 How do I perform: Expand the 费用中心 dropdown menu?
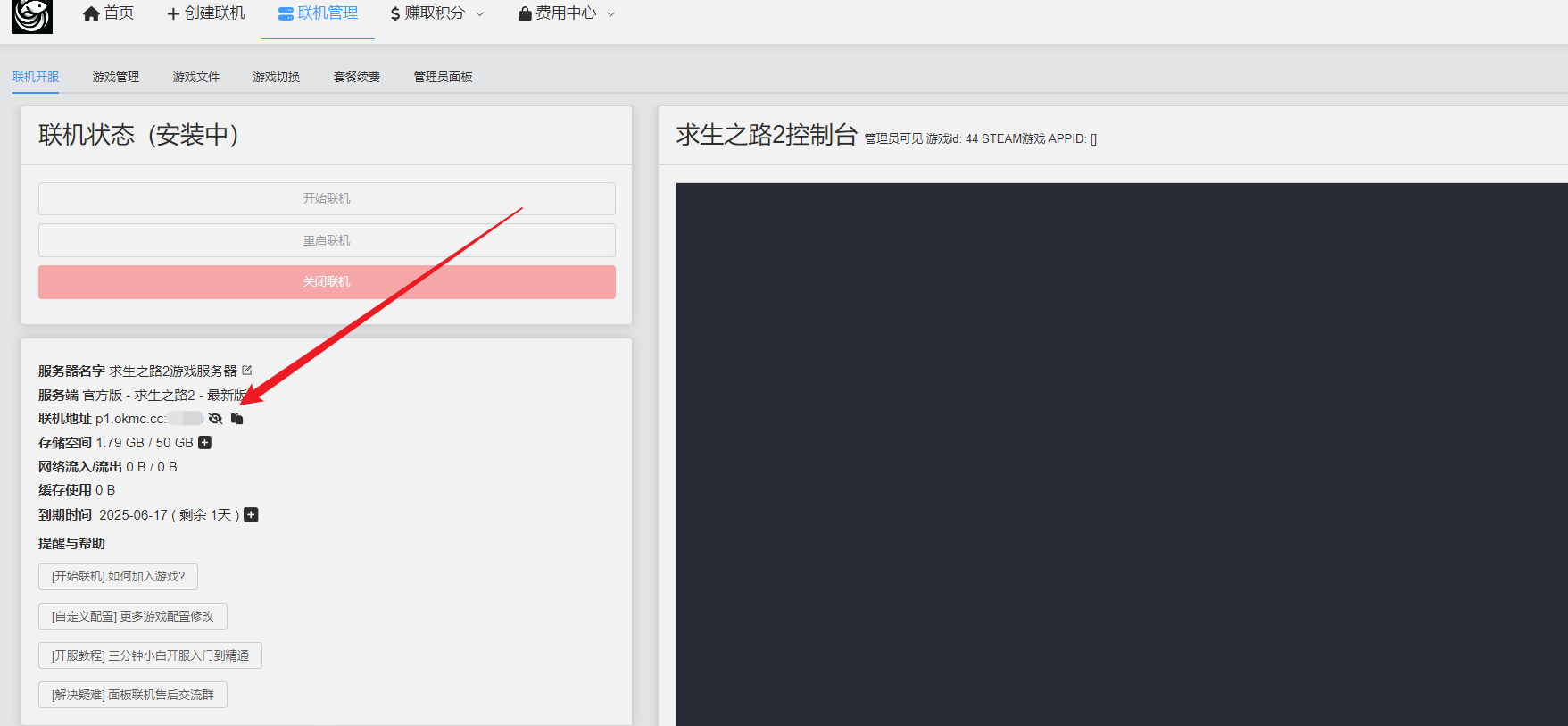click(567, 13)
